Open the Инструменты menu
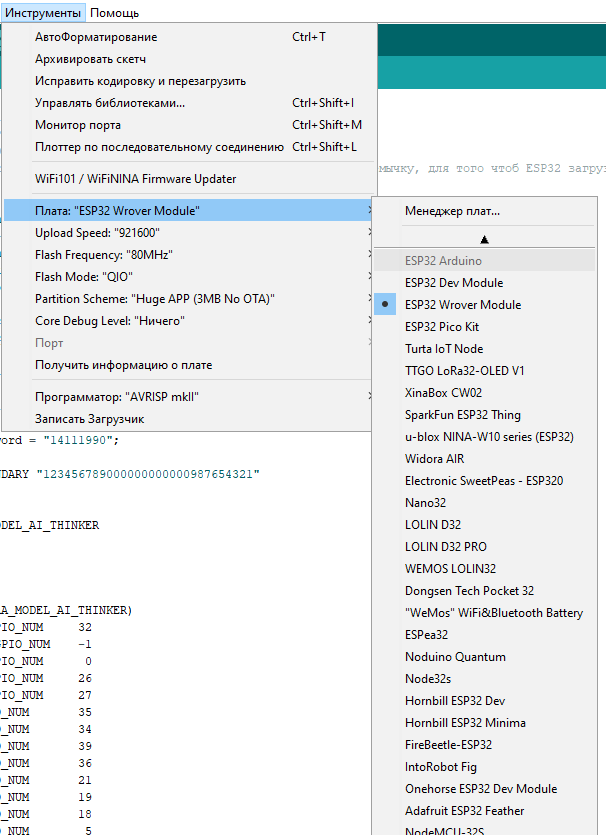Viewport: 606px width, 835px height. click(43, 13)
